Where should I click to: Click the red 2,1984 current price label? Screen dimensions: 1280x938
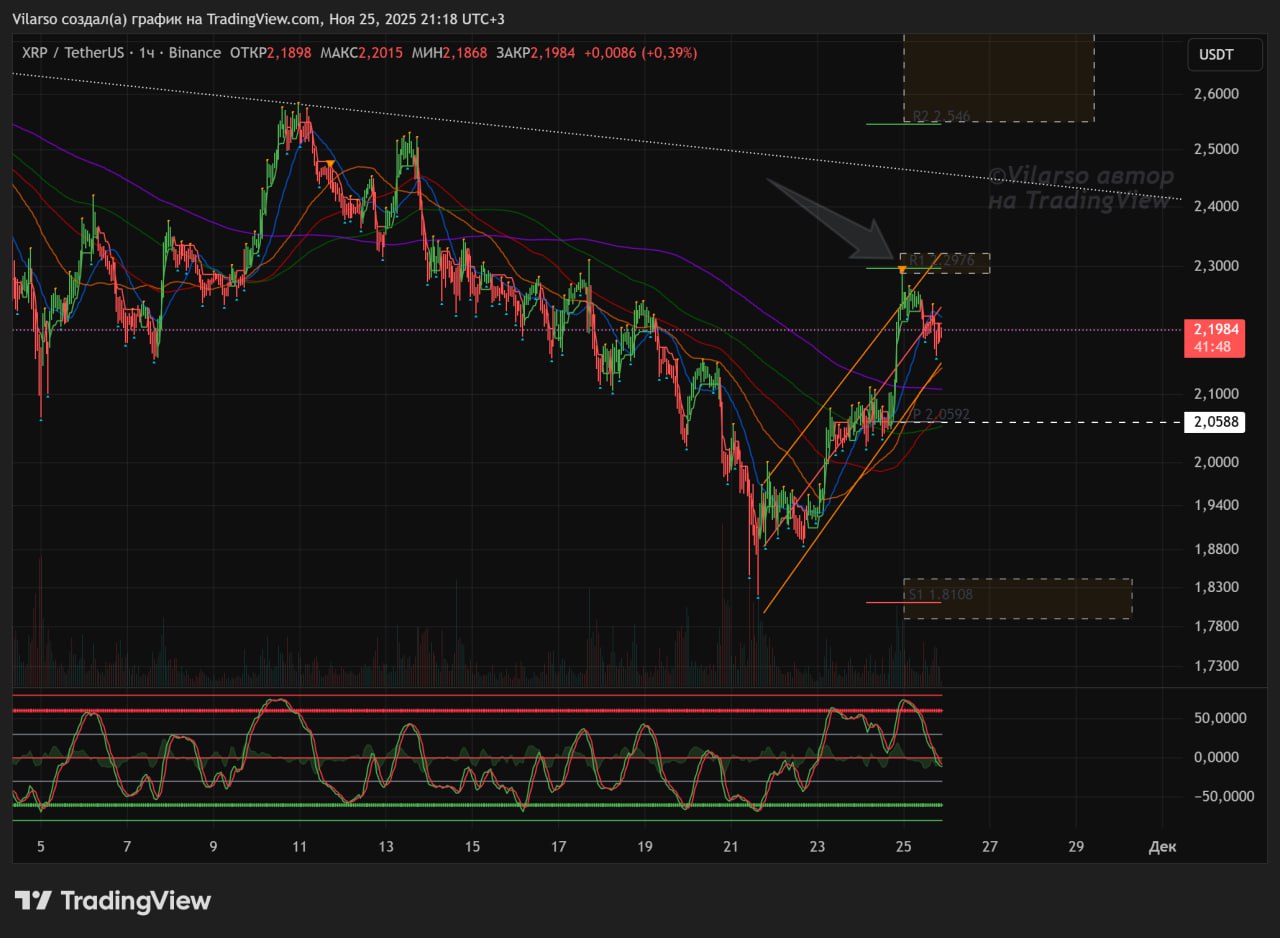pyautogui.click(x=1214, y=338)
